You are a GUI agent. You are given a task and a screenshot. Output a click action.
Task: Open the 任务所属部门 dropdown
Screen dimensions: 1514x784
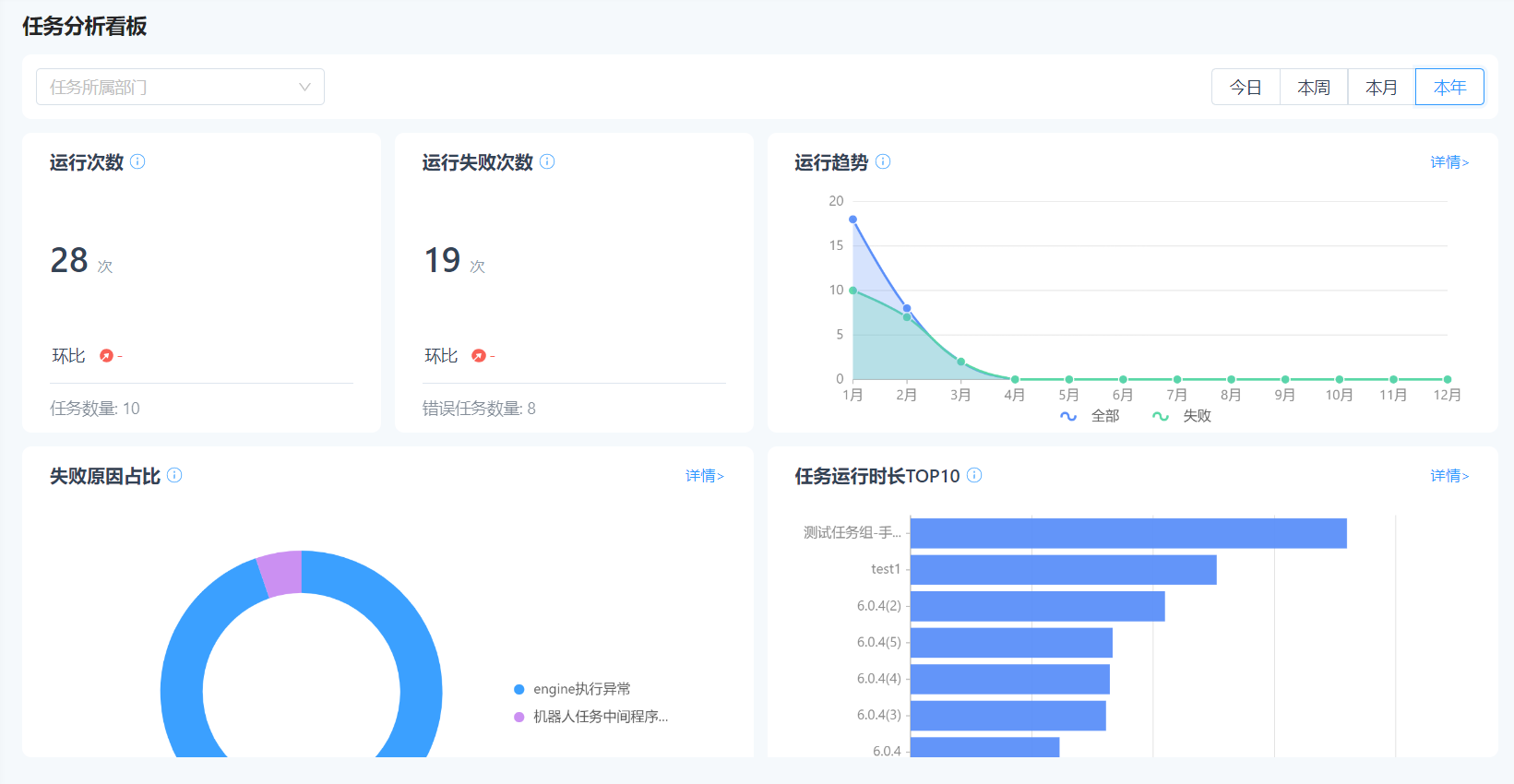pos(166,87)
